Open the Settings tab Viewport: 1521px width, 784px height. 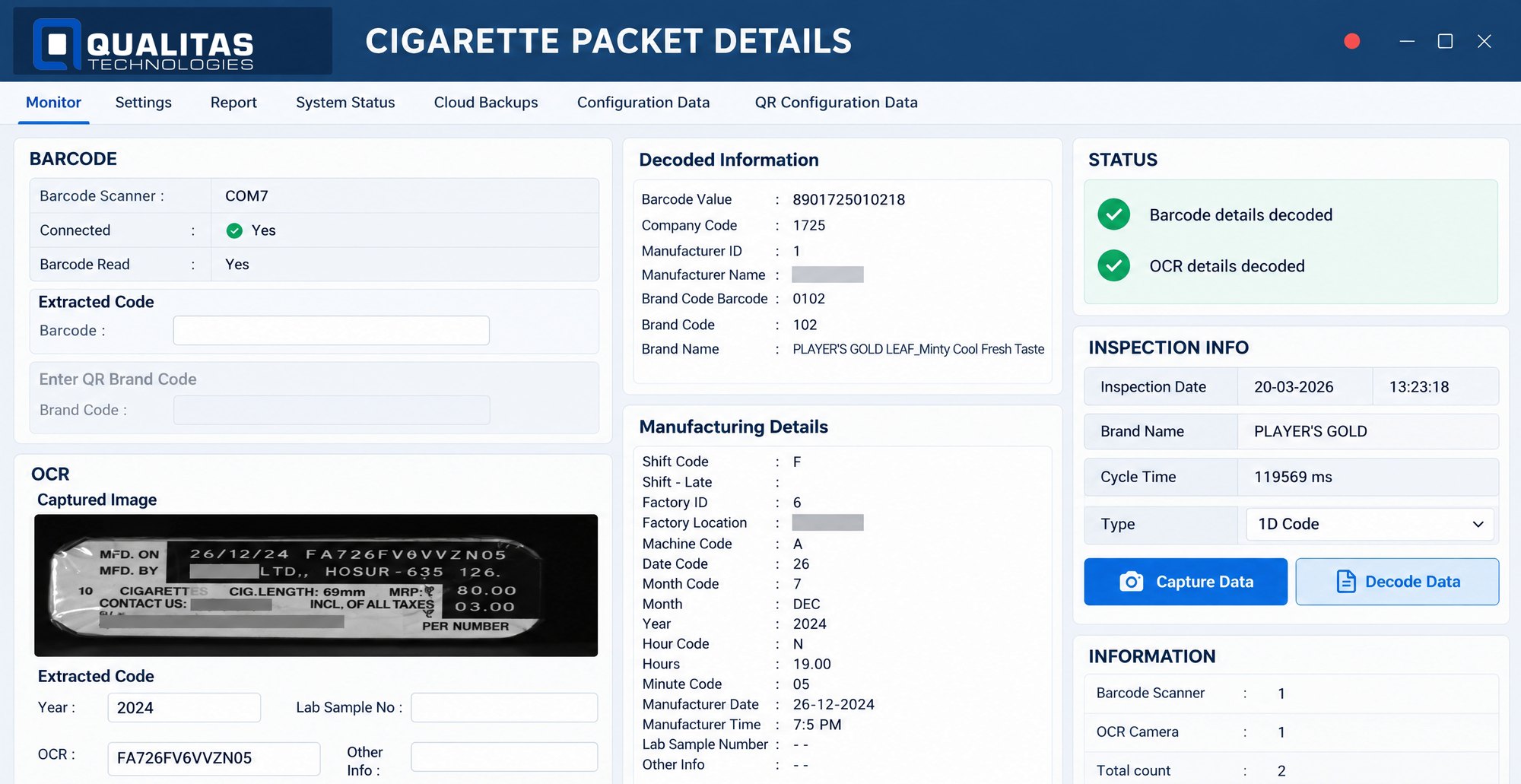point(143,102)
